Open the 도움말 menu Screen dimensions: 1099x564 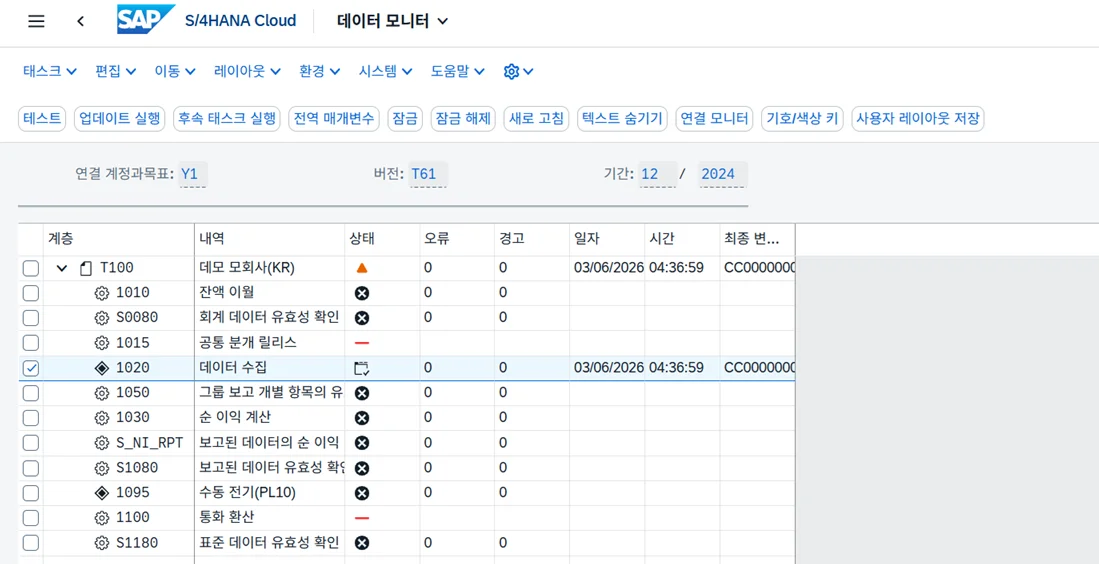click(458, 71)
